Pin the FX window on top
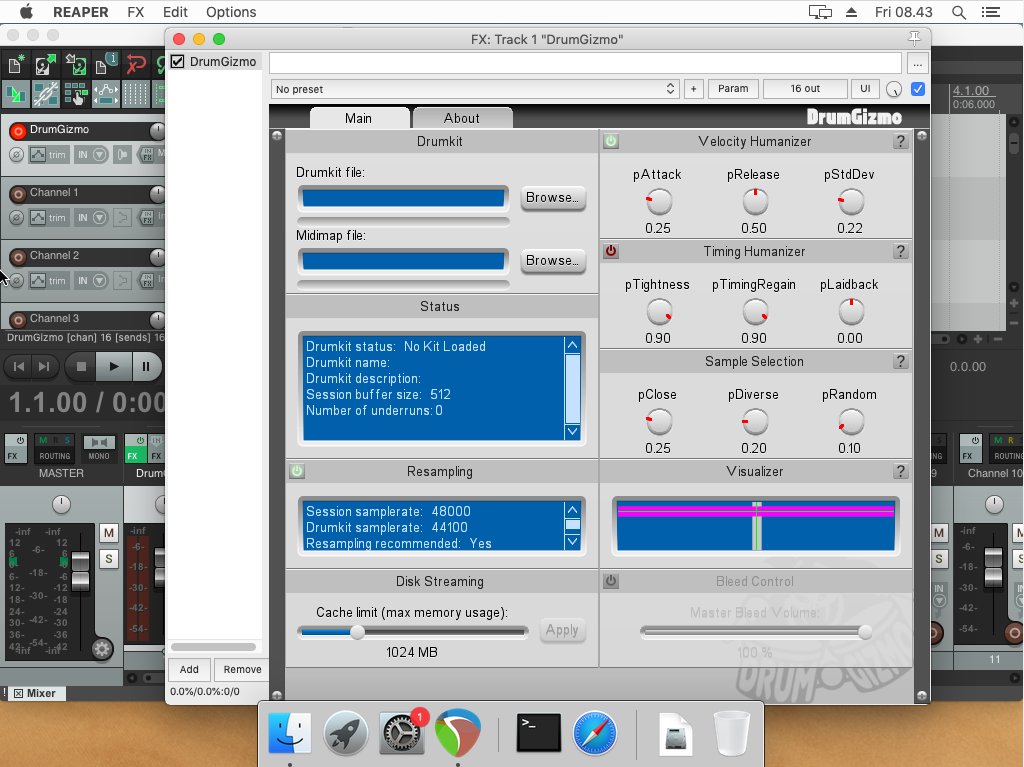This screenshot has width=1024, height=767. click(914, 39)
